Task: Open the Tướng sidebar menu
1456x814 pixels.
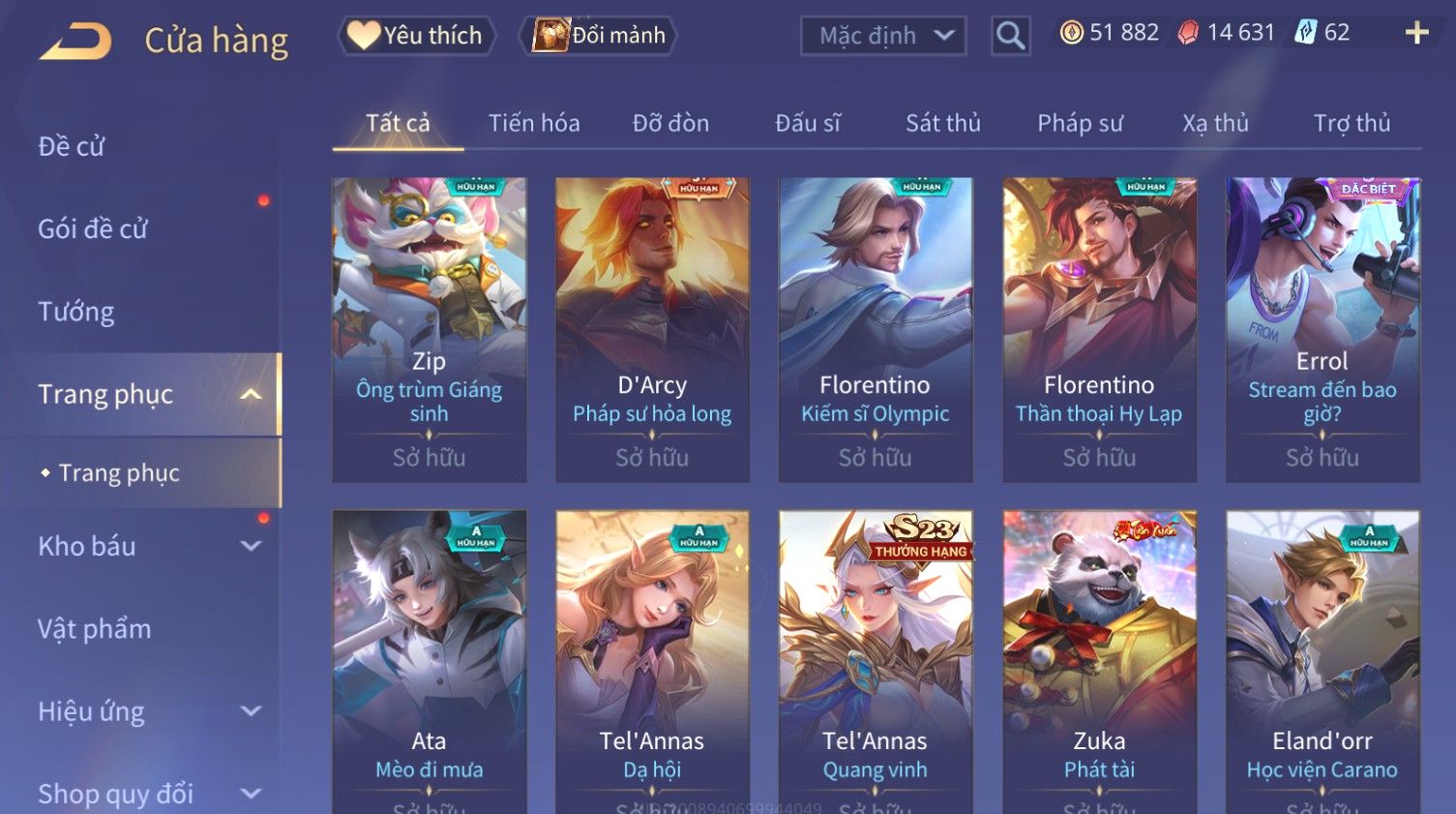Action: 76,312
